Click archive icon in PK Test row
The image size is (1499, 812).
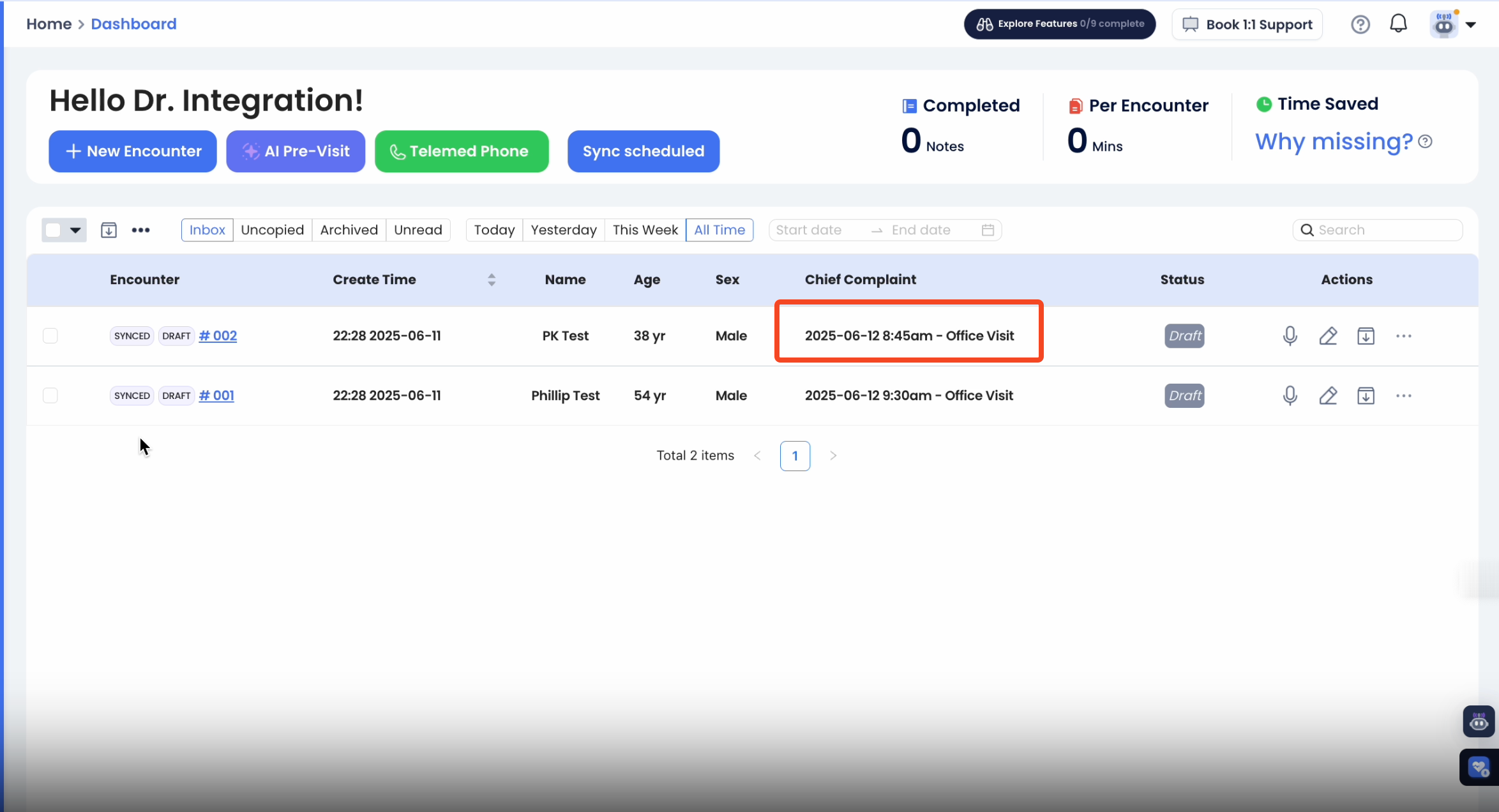click(x=1366, y=336)
